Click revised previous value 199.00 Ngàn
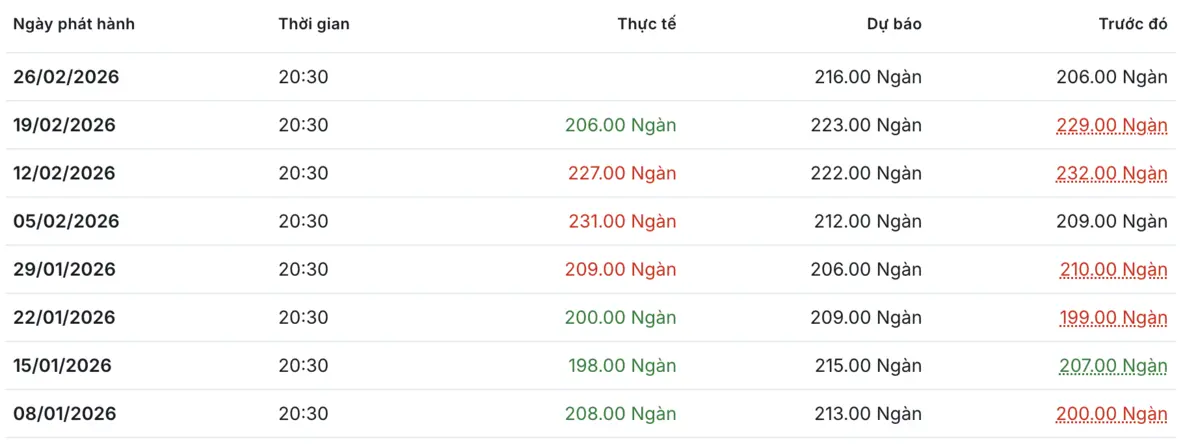1198x446 pixels. [1114, 317]
